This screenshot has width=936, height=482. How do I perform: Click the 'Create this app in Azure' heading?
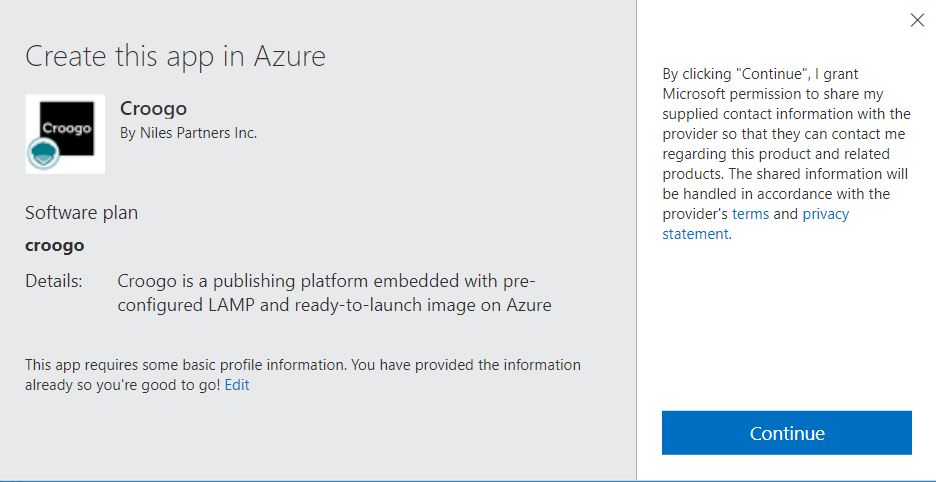pos(175,55)
